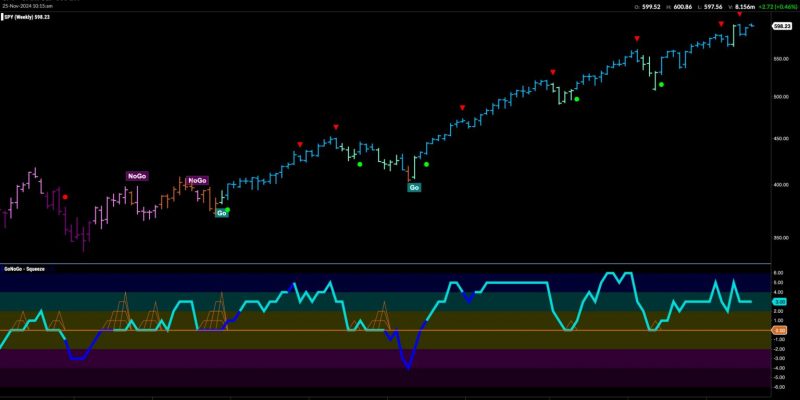Click the 400.00 price axis label

[x=781, y=185]
